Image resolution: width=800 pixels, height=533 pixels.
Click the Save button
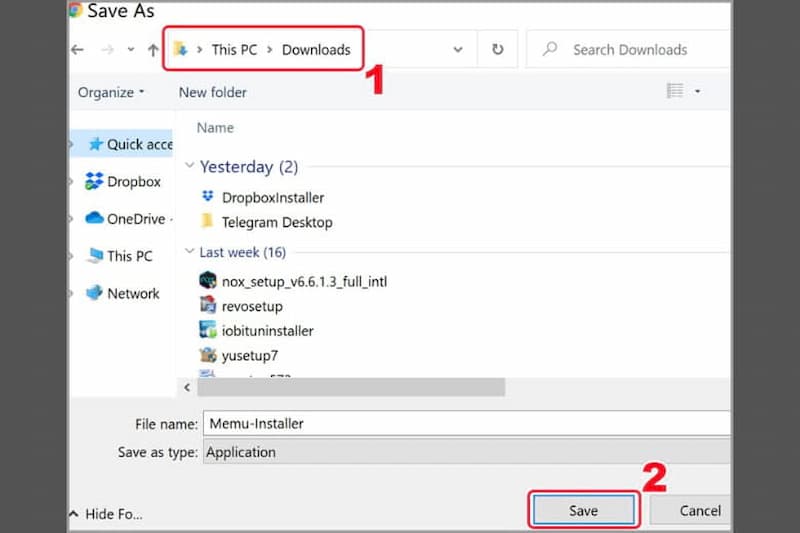pyautogui.click(x=583, y=510)
